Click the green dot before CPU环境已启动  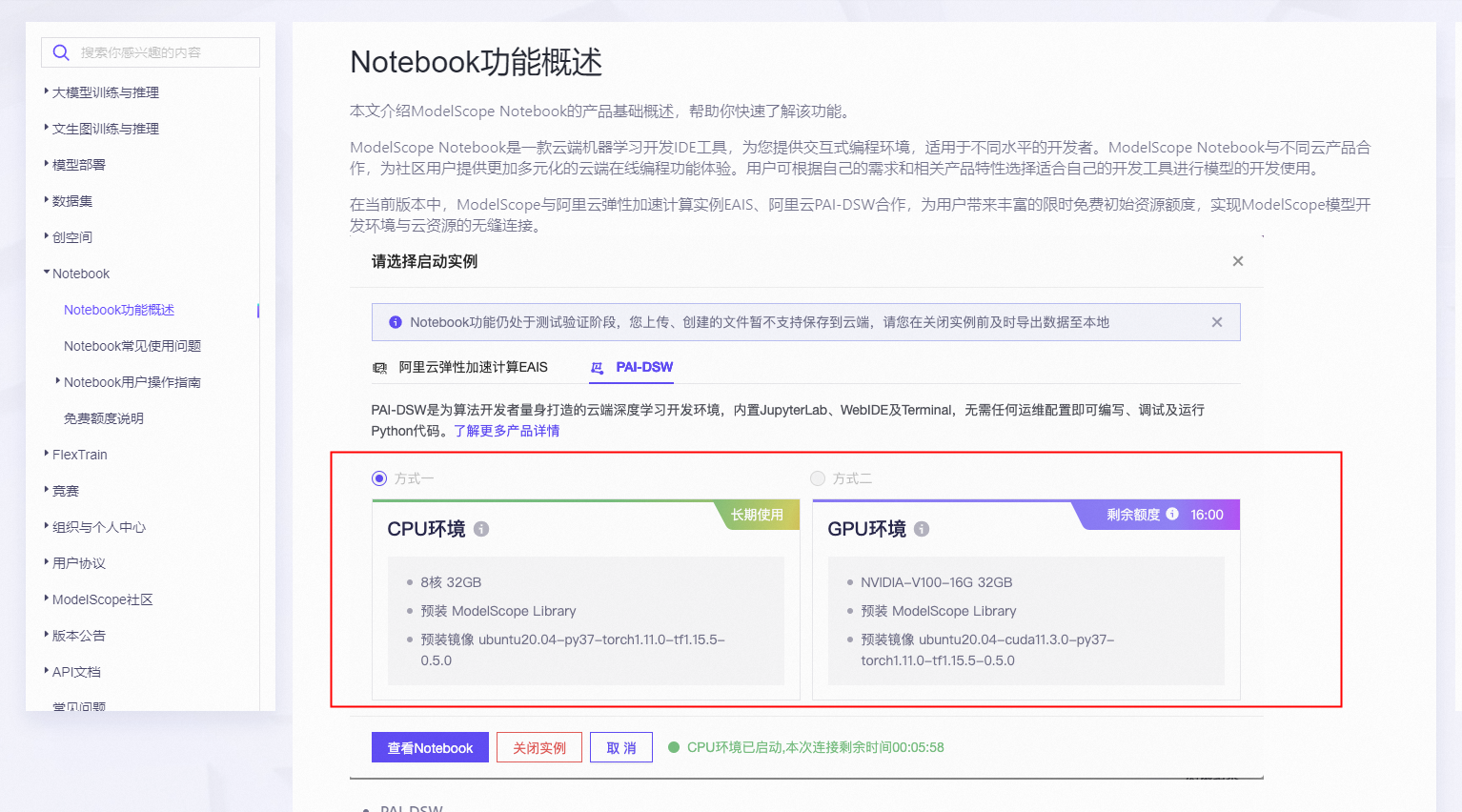click(675, 747)
